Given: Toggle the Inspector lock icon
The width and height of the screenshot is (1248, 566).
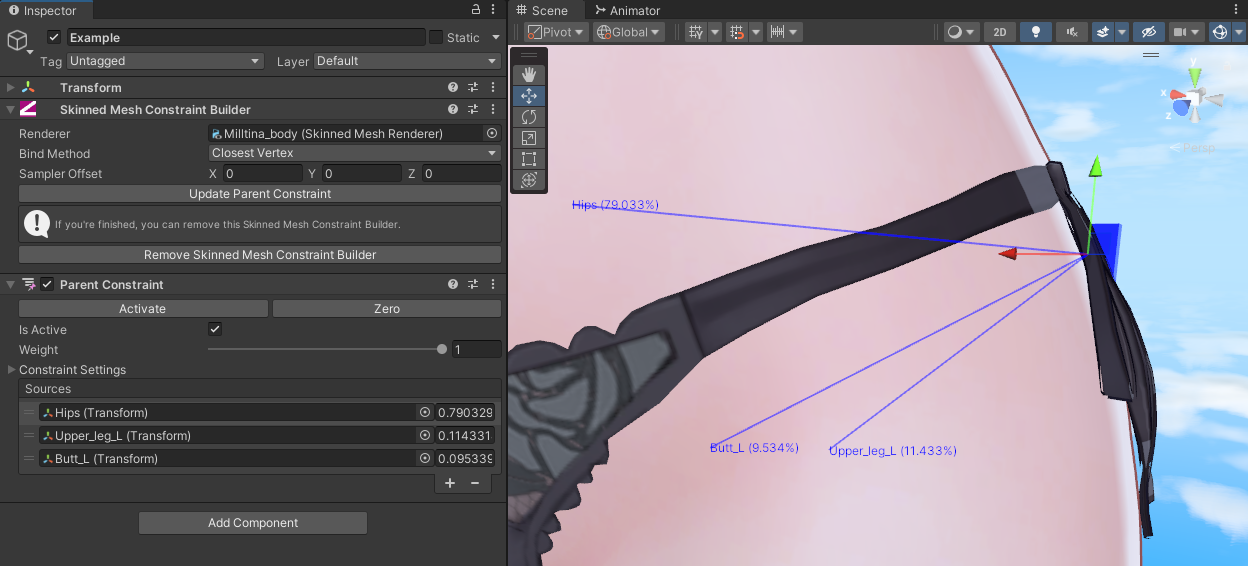Looking at the screenshot, I should coord(477,10).
